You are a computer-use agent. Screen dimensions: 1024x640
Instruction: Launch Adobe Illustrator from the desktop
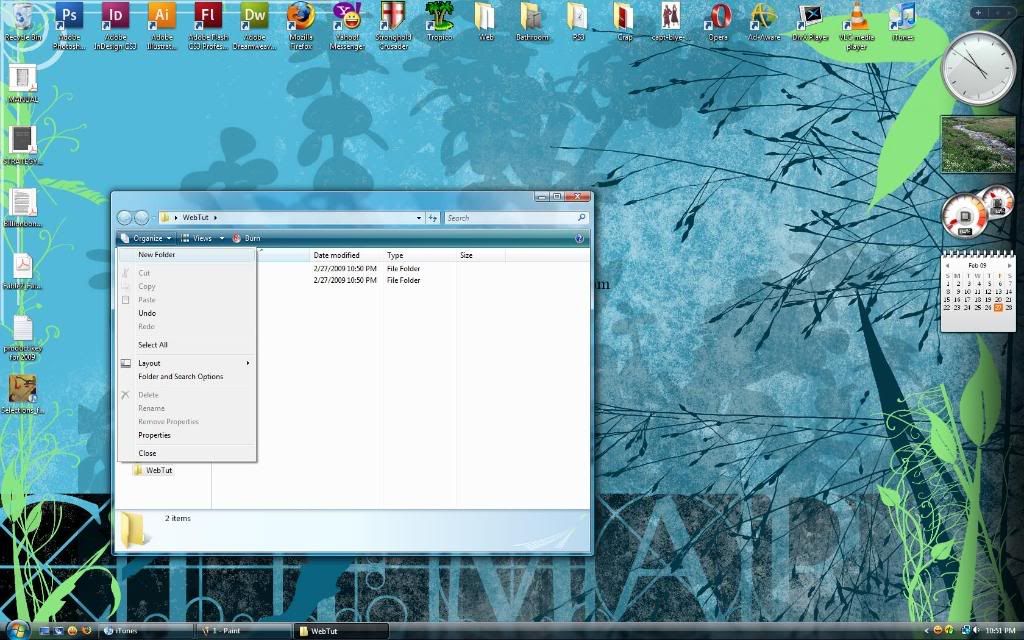tap(161, 16)
